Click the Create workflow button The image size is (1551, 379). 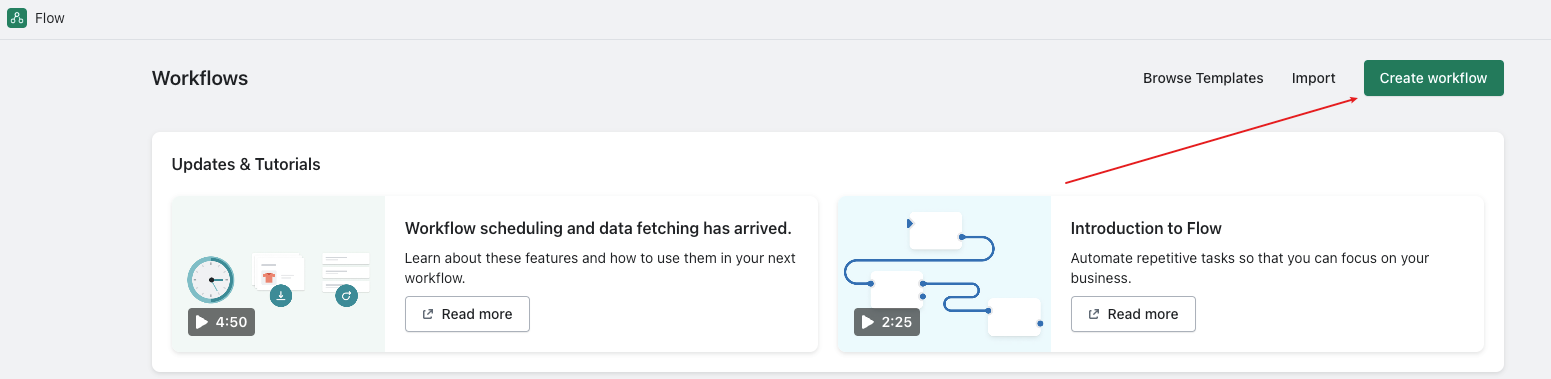1433,78
